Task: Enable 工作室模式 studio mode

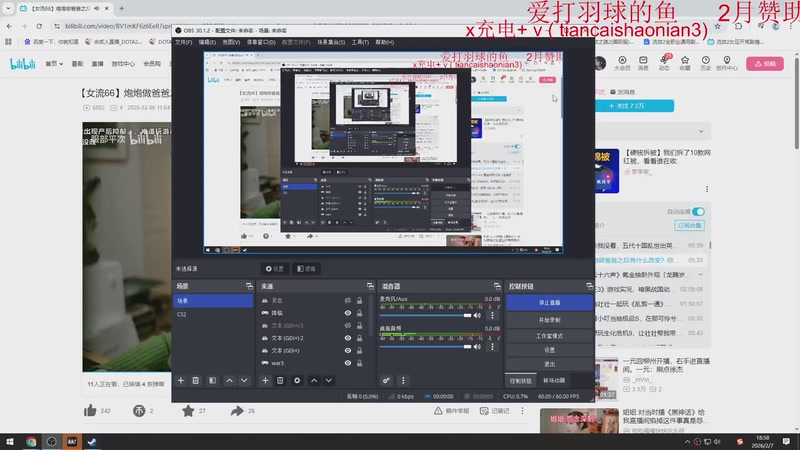Action: [x=549, y=336]
